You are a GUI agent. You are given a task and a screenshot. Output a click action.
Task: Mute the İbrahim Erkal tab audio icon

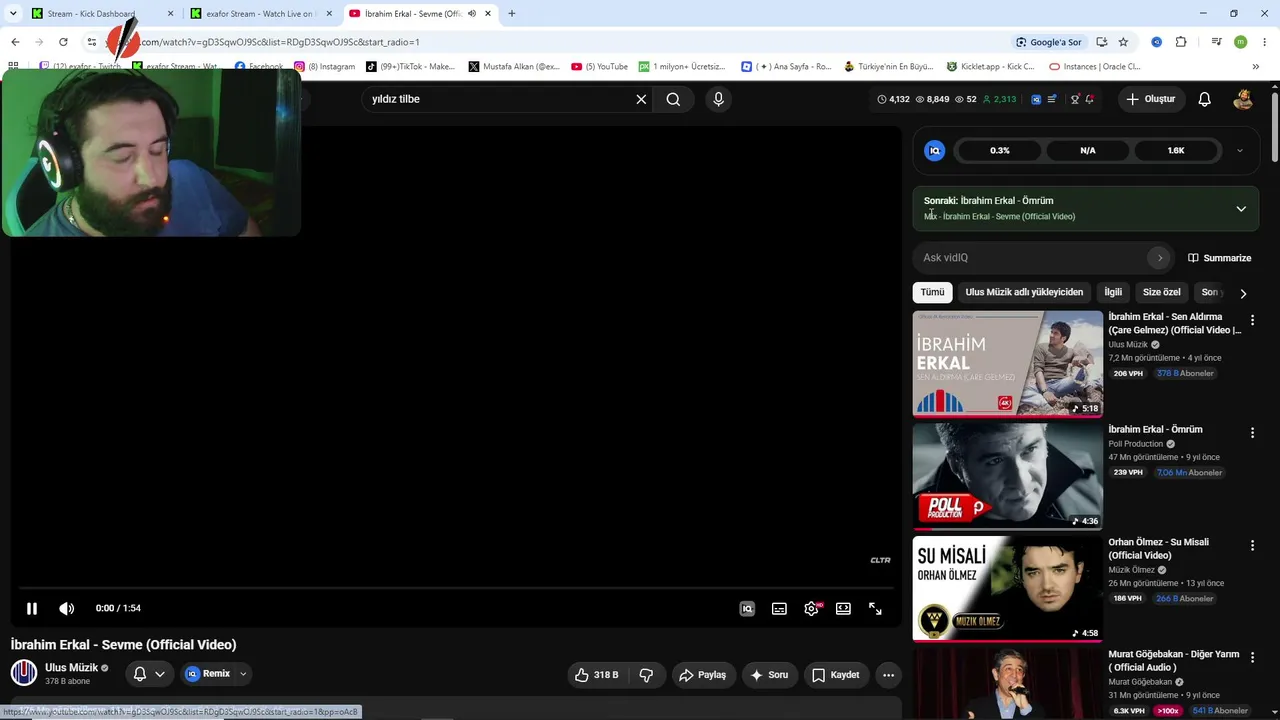coord(472,14)
